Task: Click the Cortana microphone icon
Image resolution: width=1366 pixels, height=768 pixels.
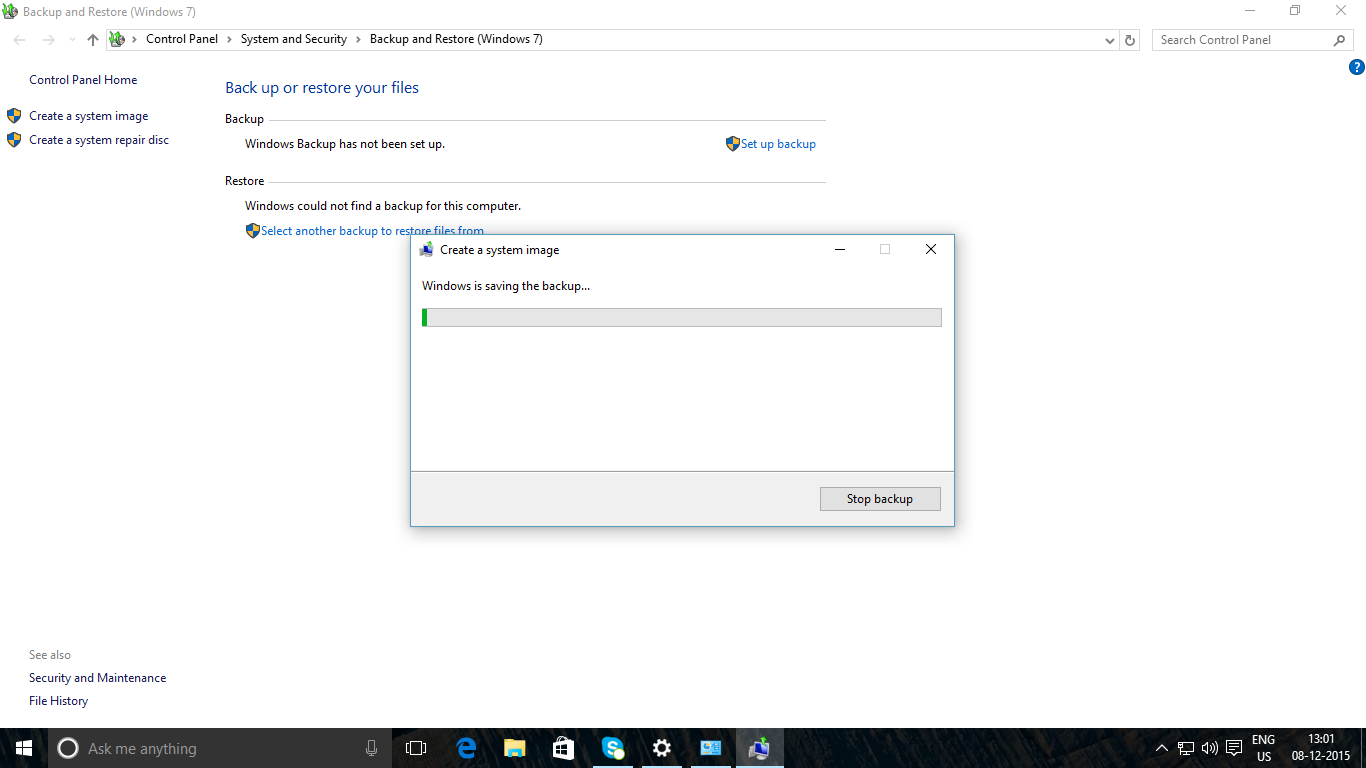Action: (371, 748)
